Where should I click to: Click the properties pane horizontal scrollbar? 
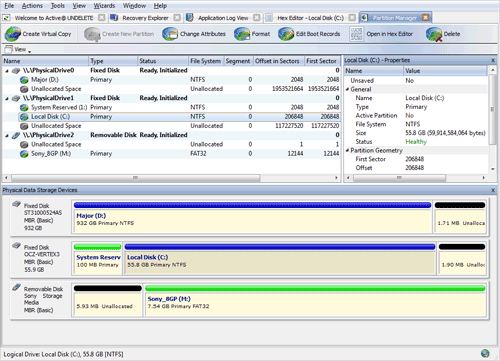tap(399, 178)
